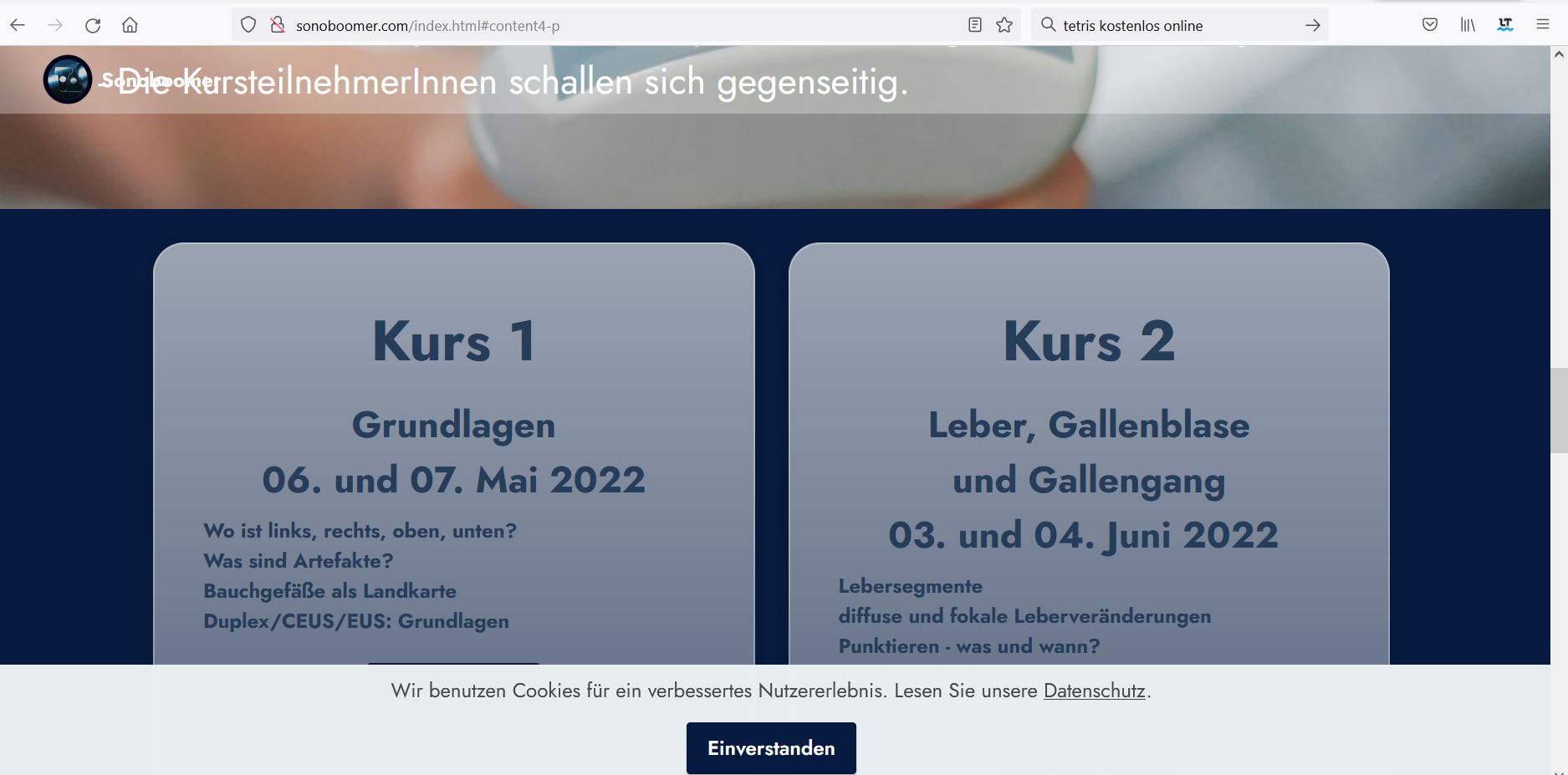Accept cookies with Einverstanden button

coord(771,748)
